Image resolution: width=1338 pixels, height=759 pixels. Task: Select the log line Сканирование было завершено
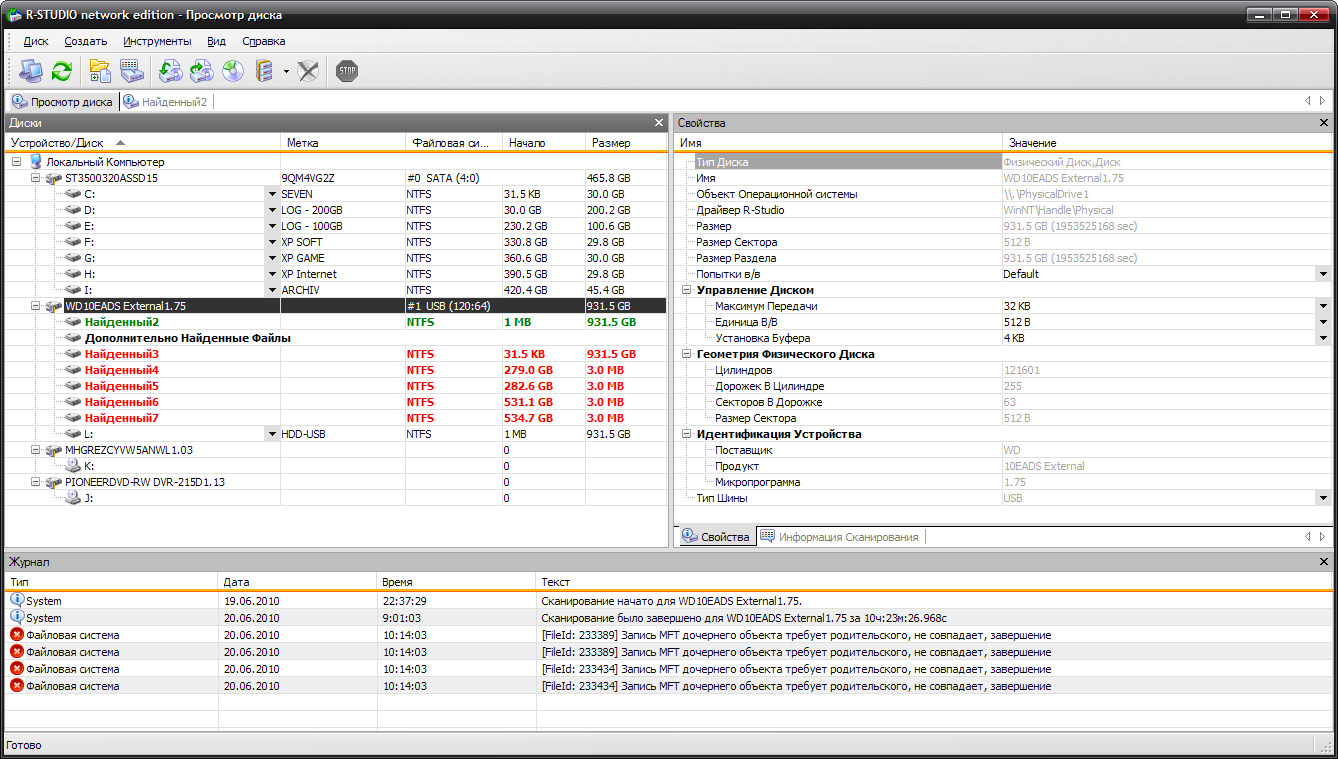(x=668, y=618)
